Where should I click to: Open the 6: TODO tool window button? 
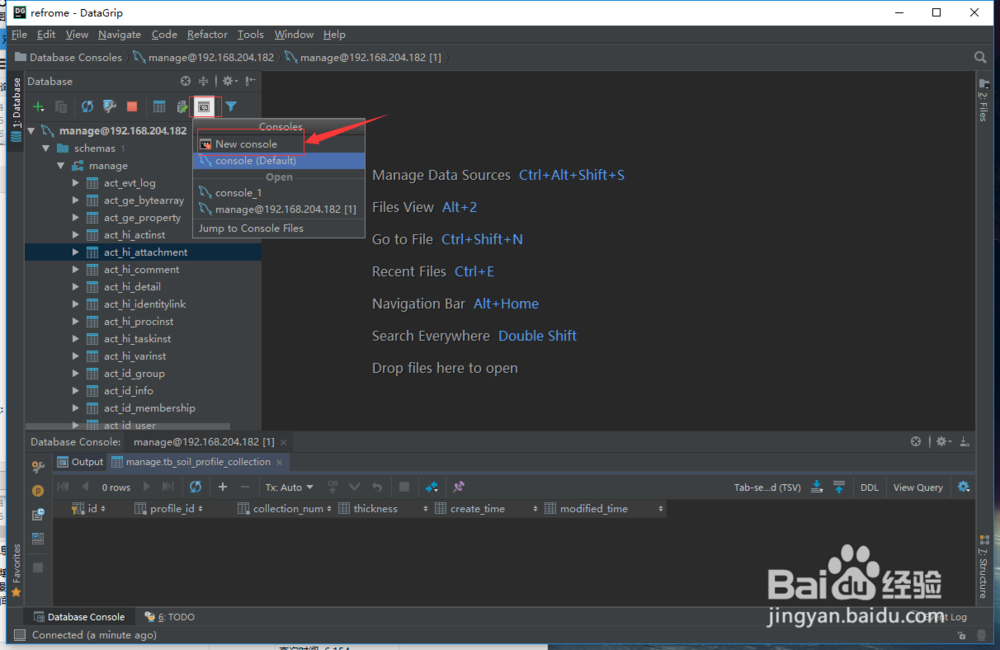point(170,617)
